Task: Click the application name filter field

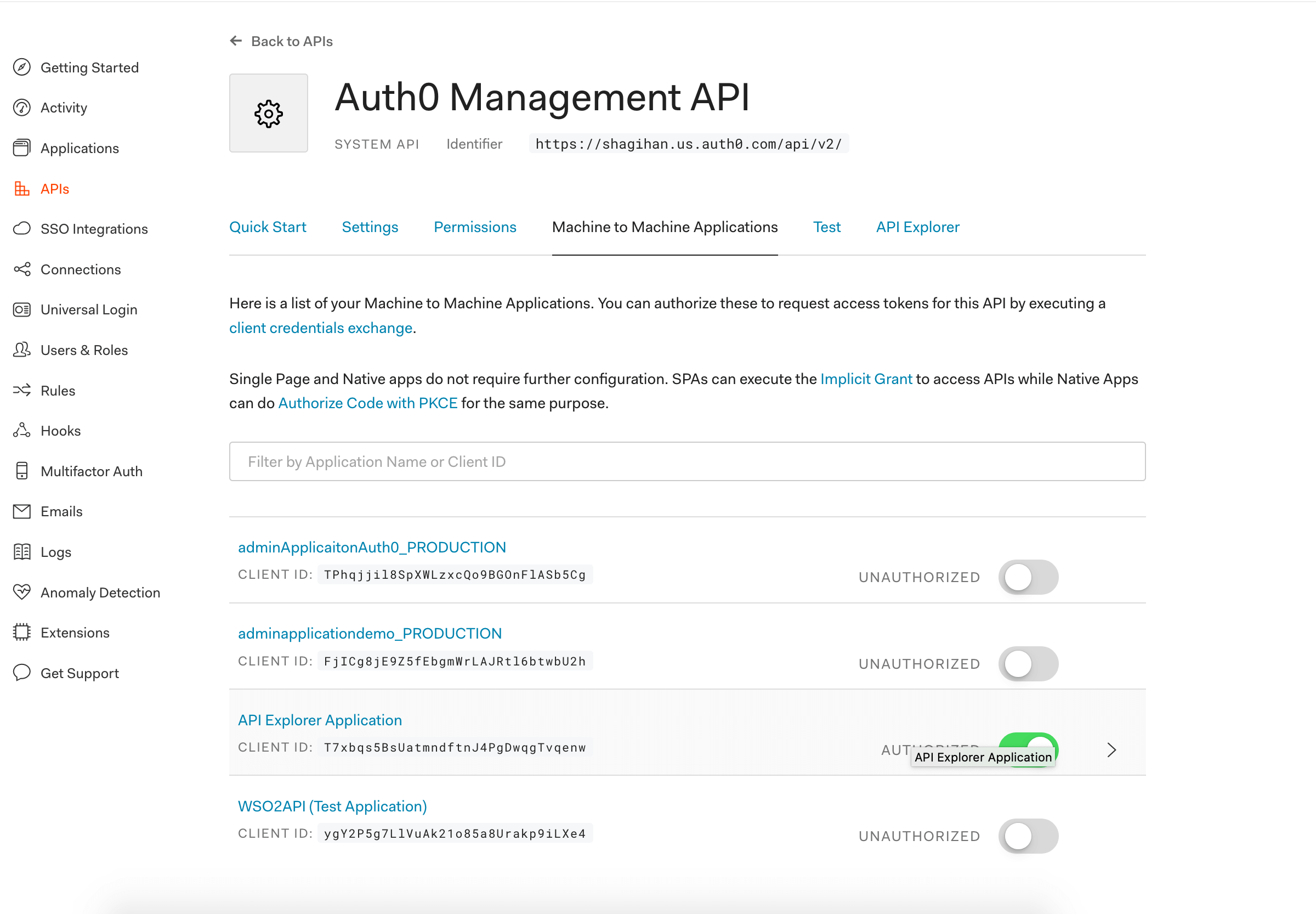Action: (x=687, y=461)
